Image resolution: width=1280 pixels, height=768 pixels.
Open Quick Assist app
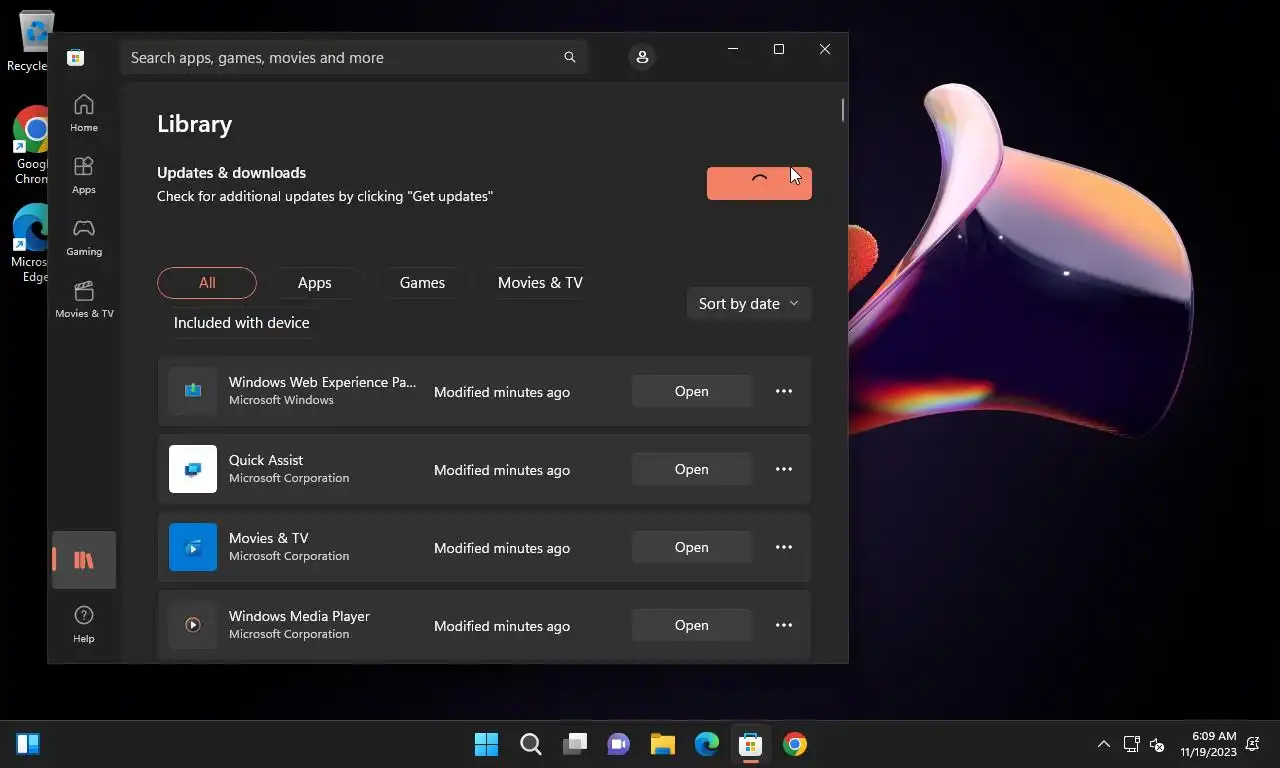(691, 469)
